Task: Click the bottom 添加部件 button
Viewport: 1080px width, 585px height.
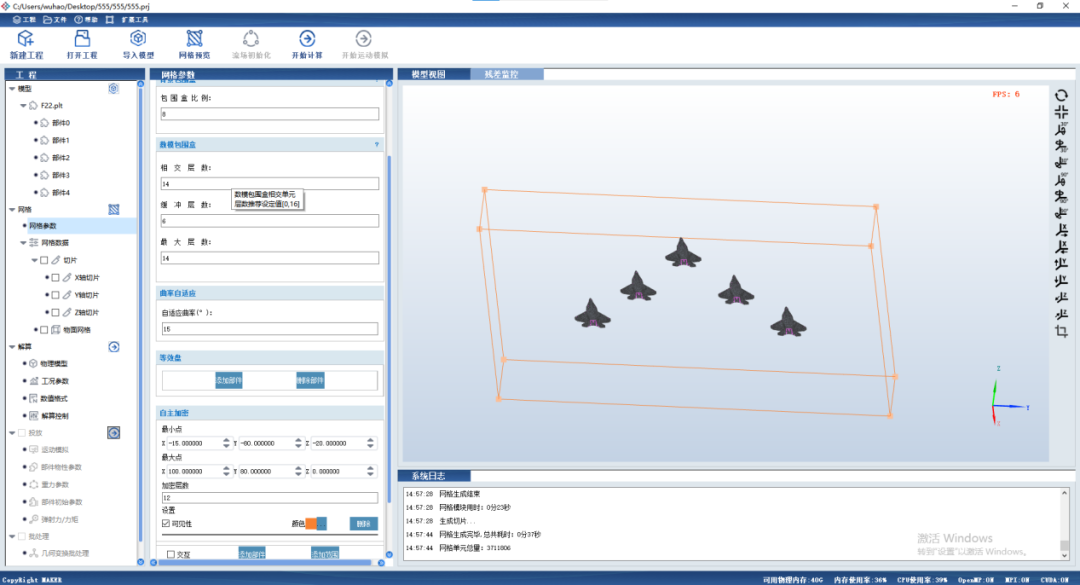Action: tap(251, 554)
